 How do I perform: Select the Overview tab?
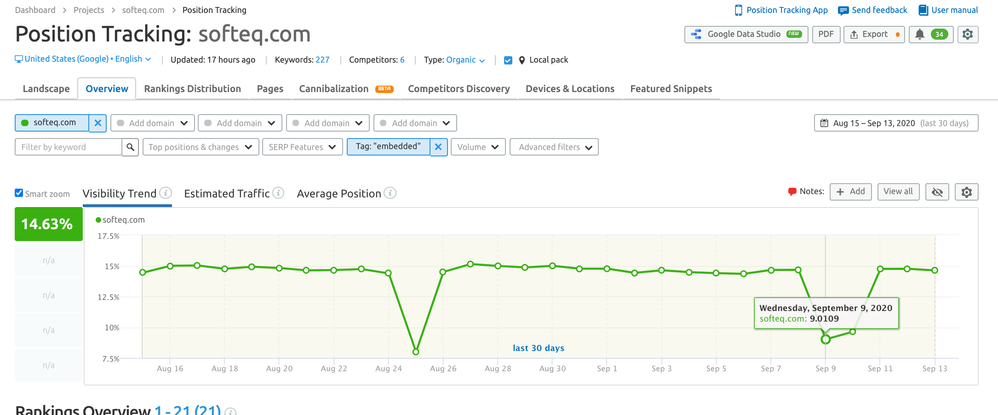point(107,89)
